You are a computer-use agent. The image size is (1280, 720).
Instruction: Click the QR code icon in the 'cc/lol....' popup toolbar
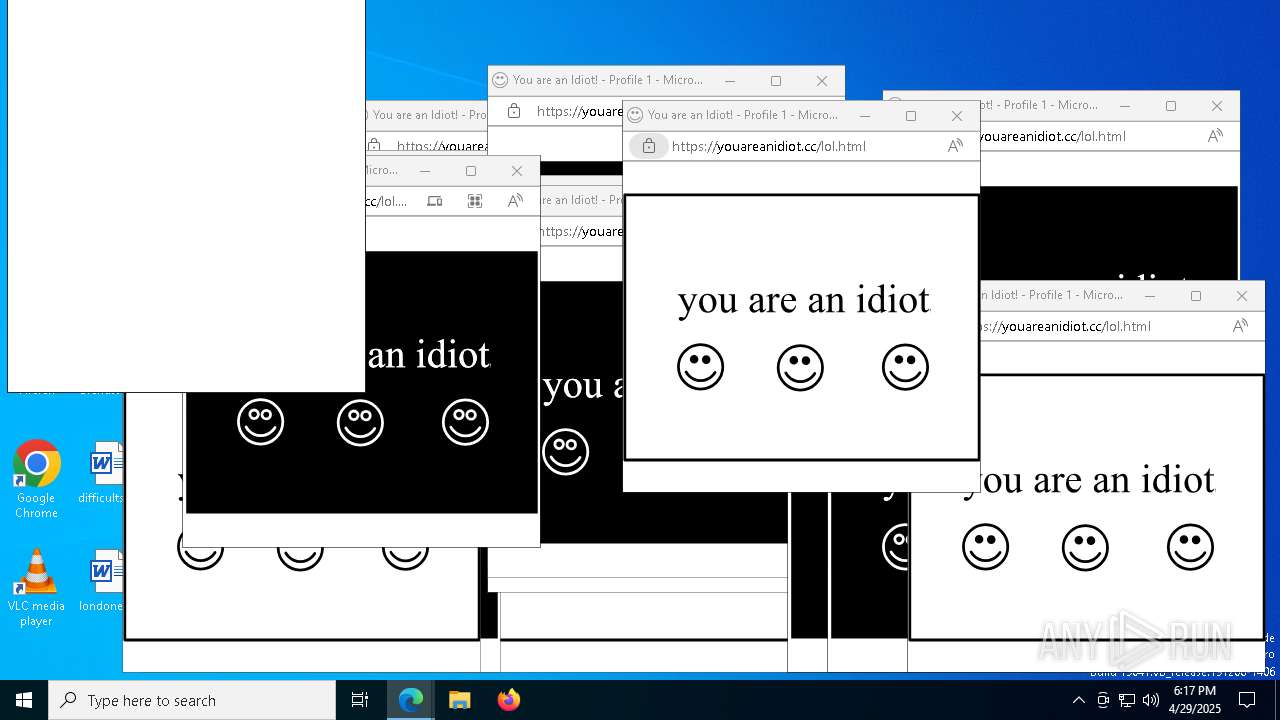point(475,201)
